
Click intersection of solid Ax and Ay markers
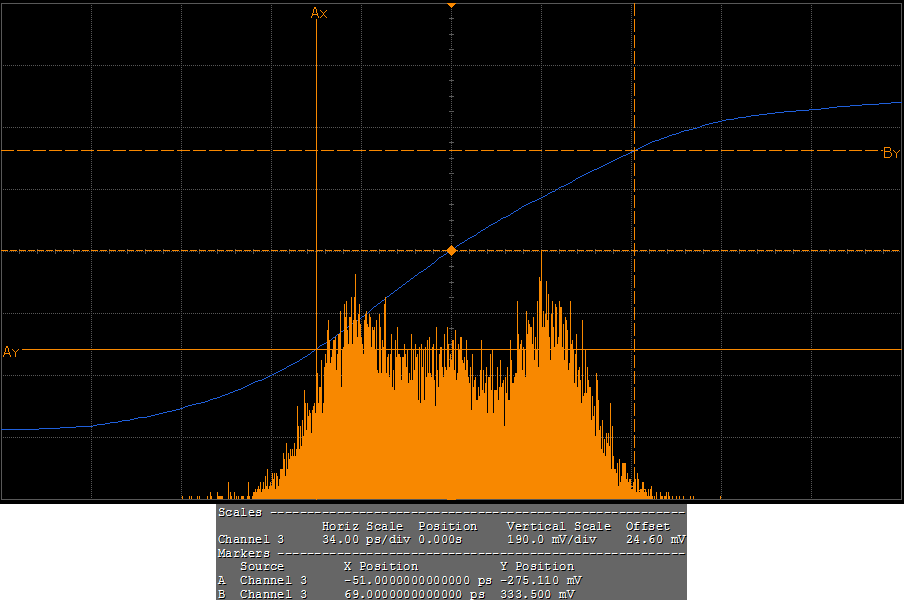pyautogui.click(x=317, y=350)
